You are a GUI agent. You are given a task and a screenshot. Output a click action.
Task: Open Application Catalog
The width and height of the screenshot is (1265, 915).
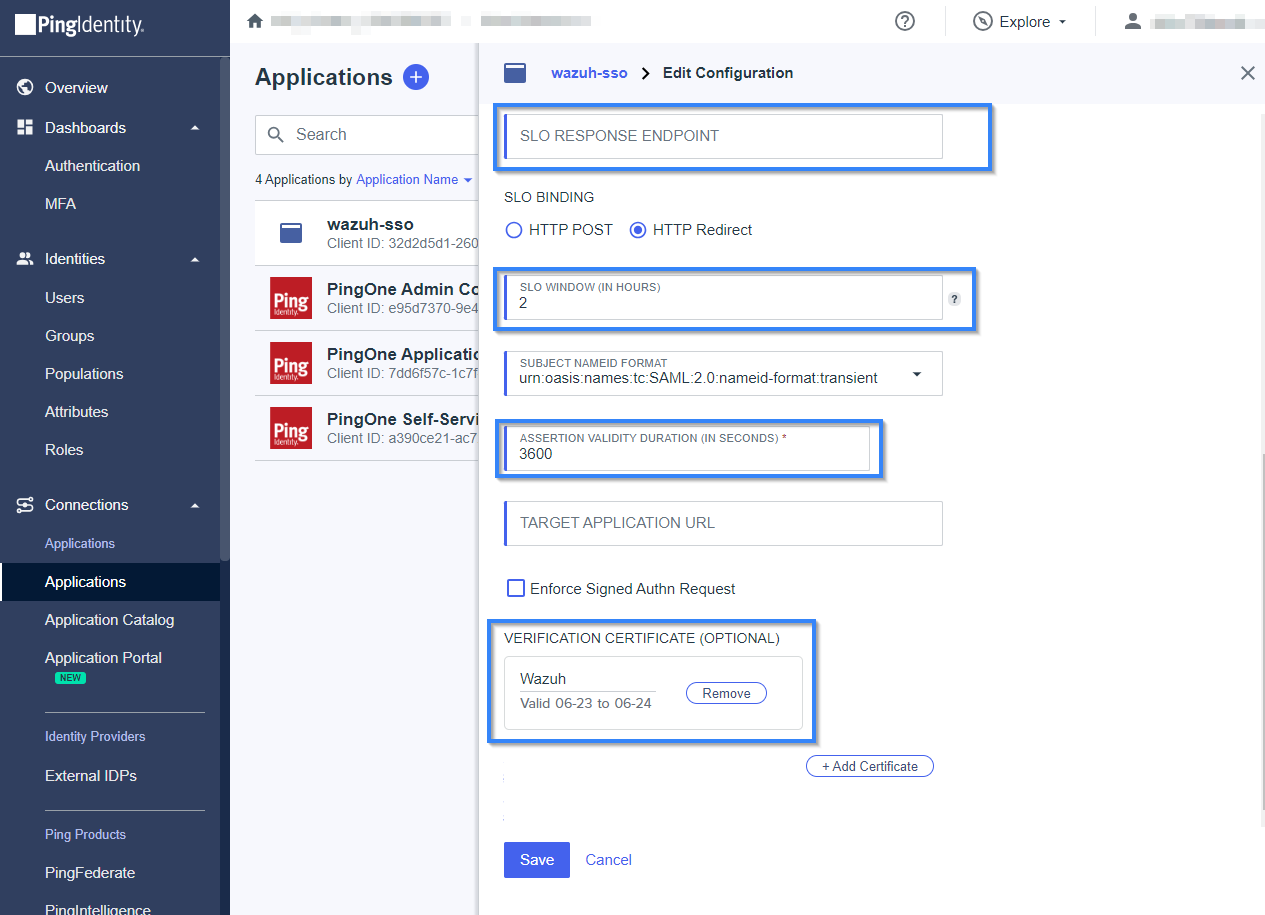(x=109, y=620)
